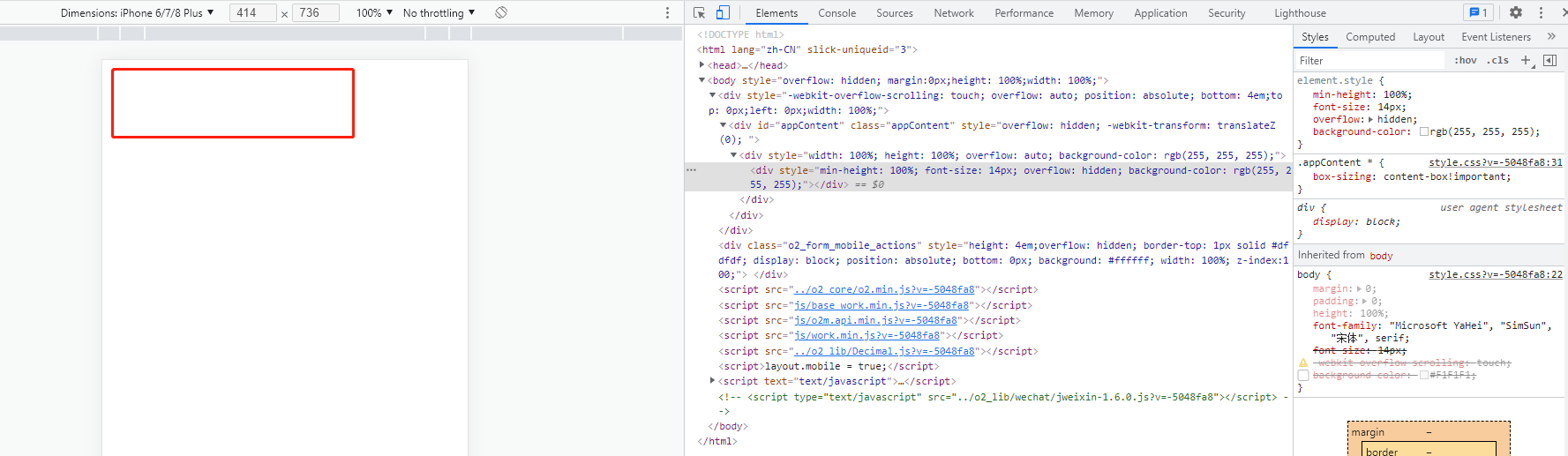Open the Computed styles tab
This screenshot has width=1568, height=456.
1369,36
